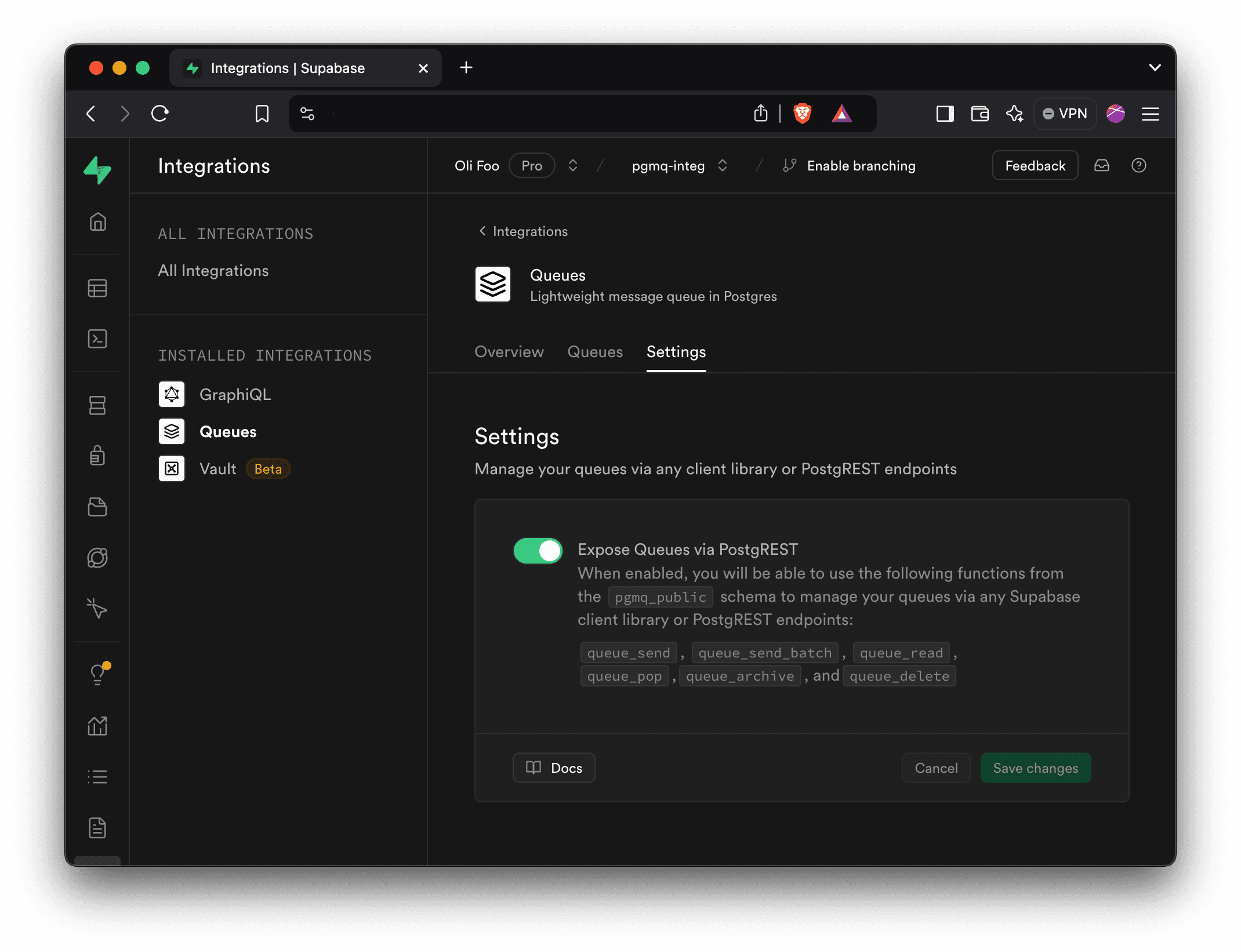Switch to the Queues tab
Viewport: 1241px width, 952px height.
(594, 352)
